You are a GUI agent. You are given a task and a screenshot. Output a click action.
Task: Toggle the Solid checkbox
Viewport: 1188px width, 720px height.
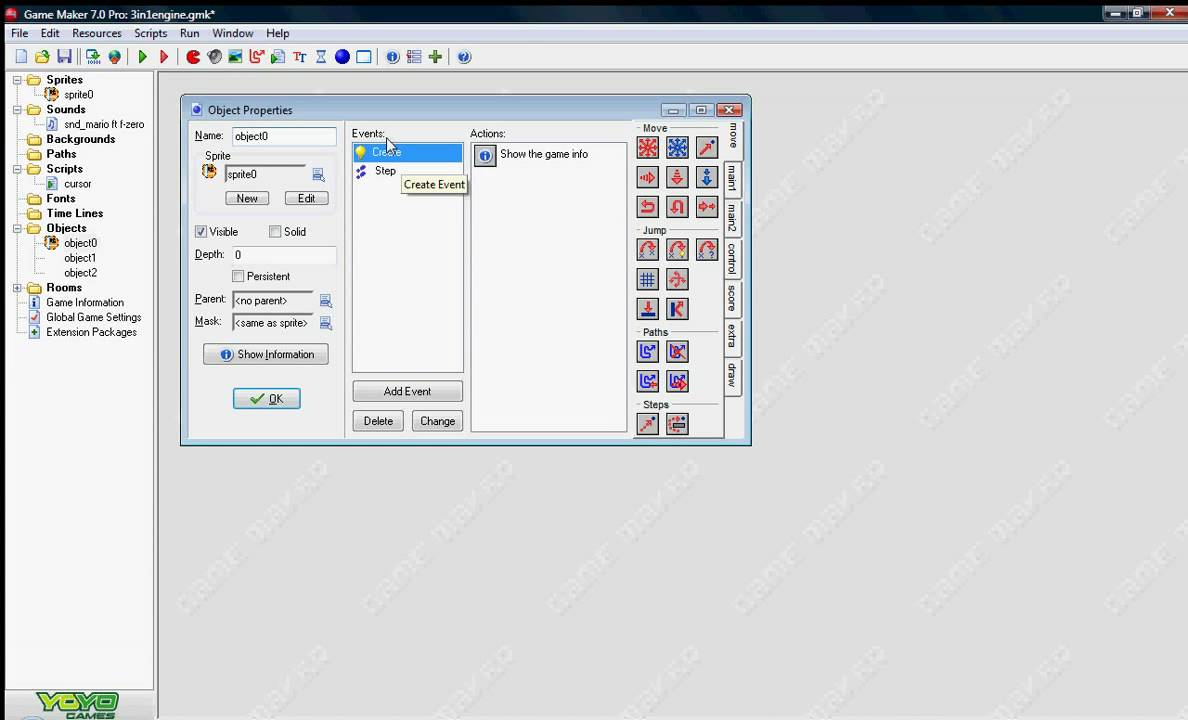(275, 232)
